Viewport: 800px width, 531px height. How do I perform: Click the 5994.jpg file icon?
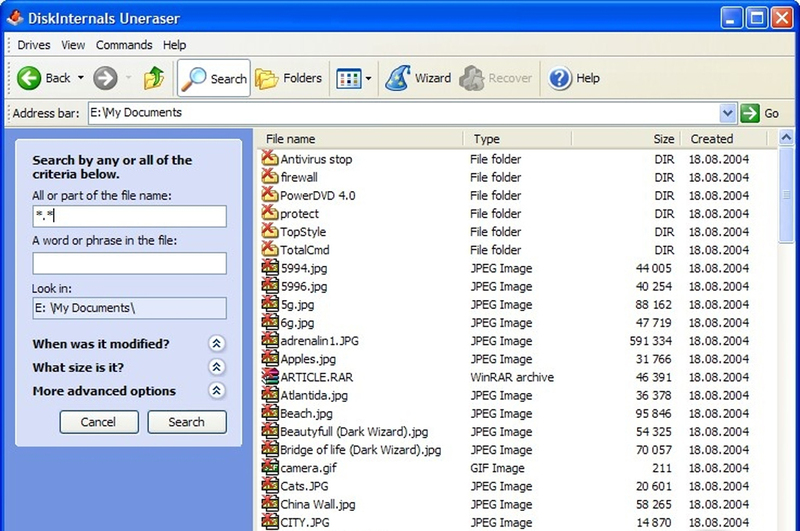[x=270, y=267]
